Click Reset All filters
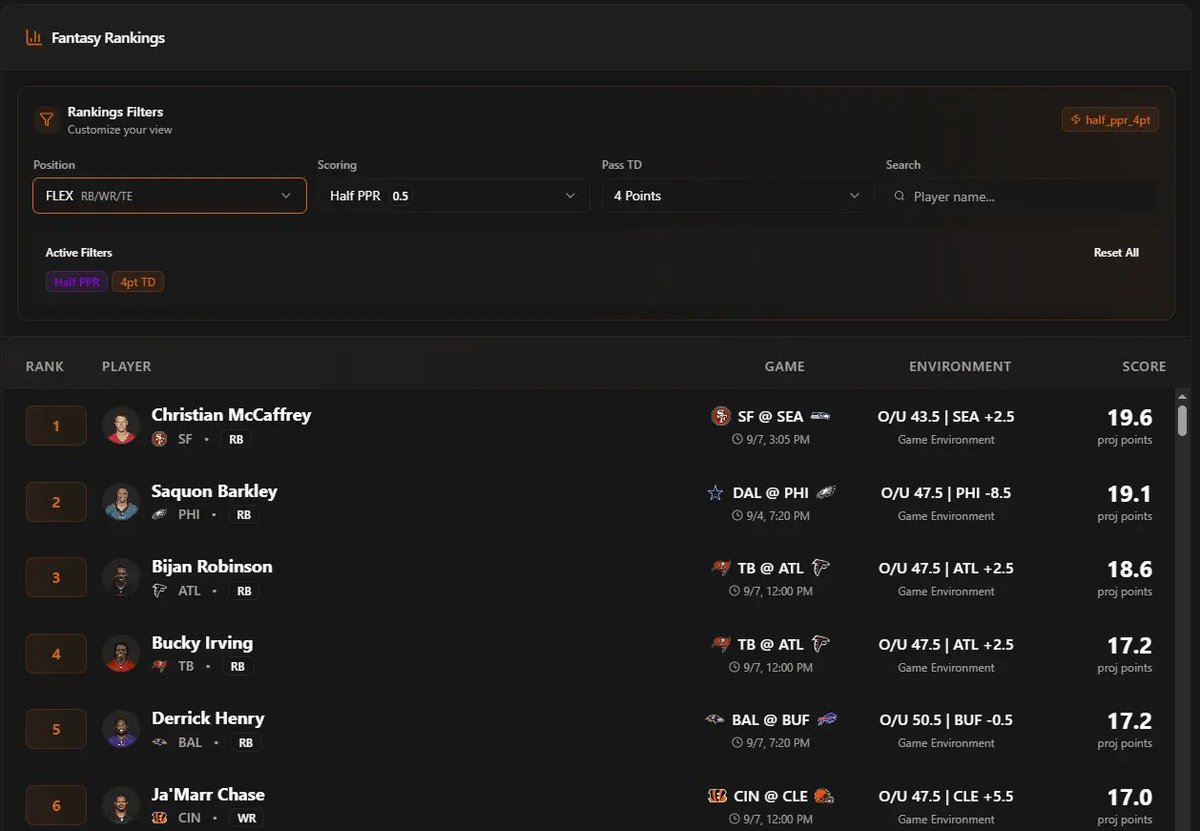The height and width of the screenshot is (831, 1200). [x=1116, y=253]
